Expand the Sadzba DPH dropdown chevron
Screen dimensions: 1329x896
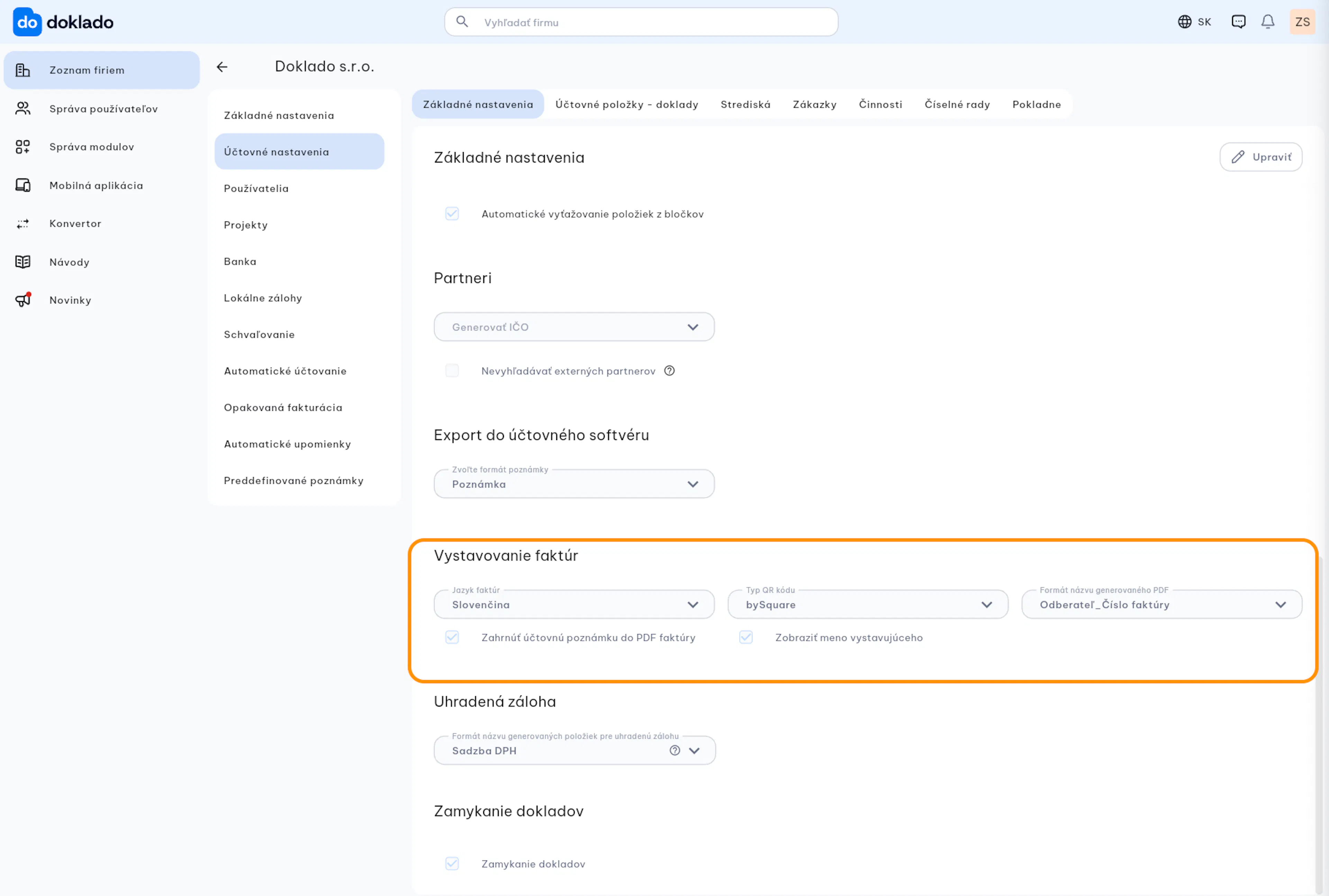[x=695, y=750]
